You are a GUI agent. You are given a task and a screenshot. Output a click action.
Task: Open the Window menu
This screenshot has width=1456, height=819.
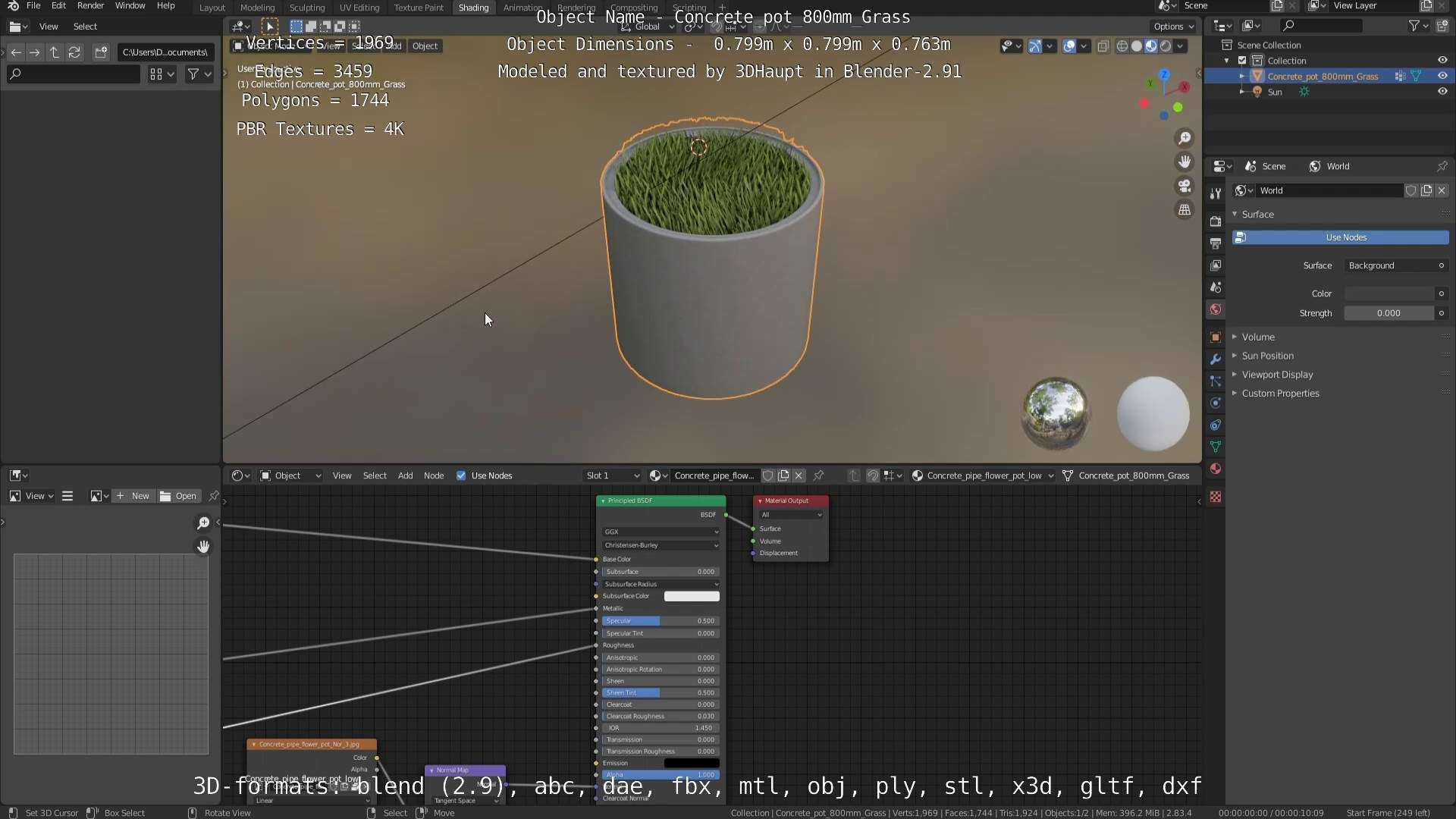coord(130,6)
